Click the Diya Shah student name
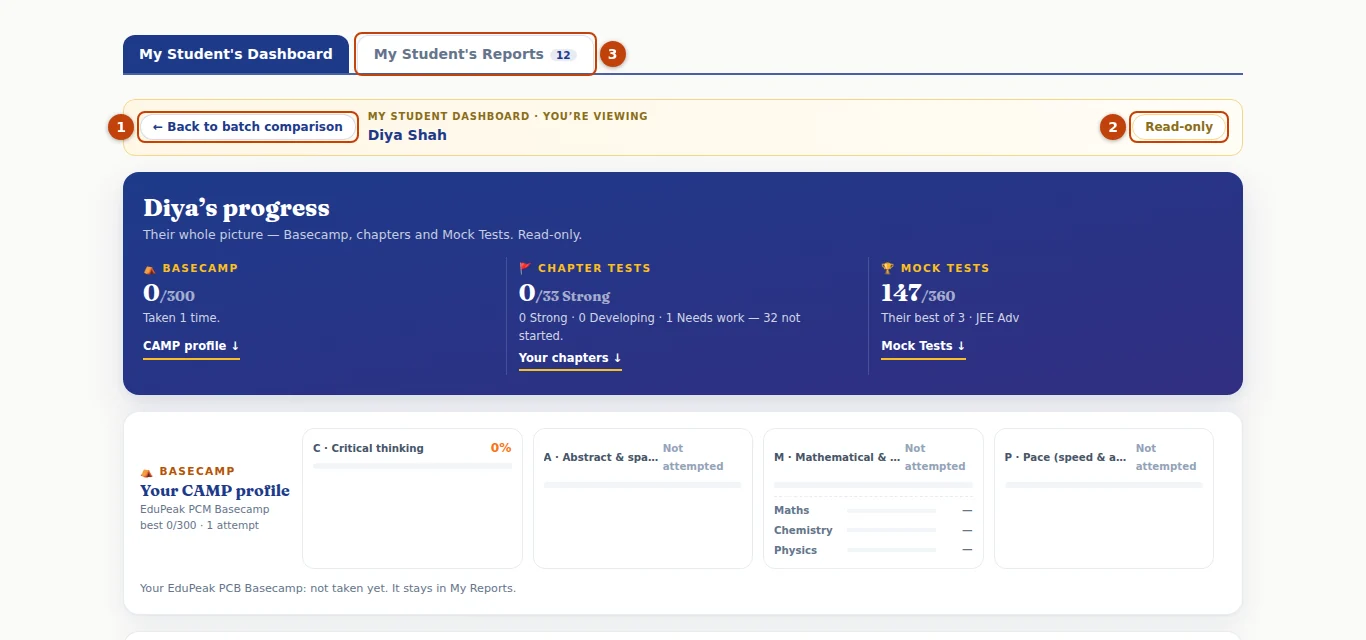Screen dimensions: 1366x640 [407, 135]
